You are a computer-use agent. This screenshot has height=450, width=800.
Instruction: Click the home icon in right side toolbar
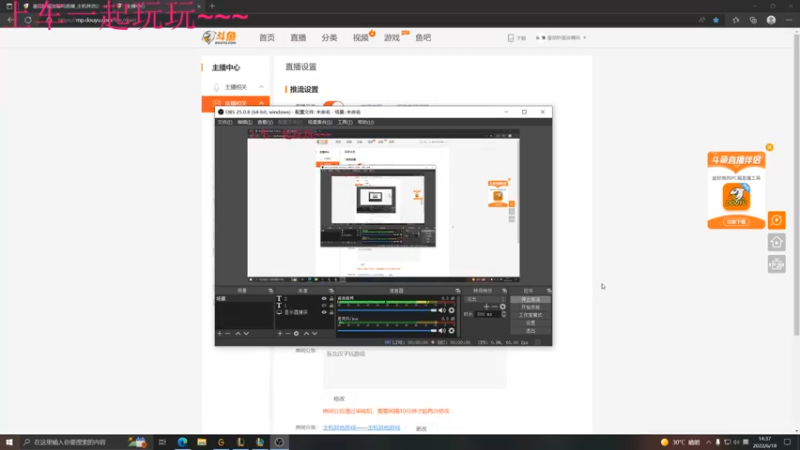click(777, 242)
